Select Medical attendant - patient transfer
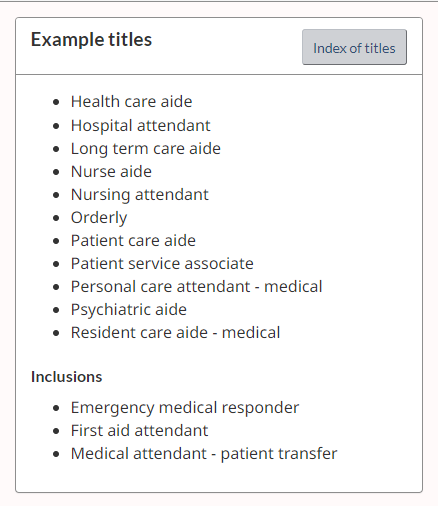 204,454
